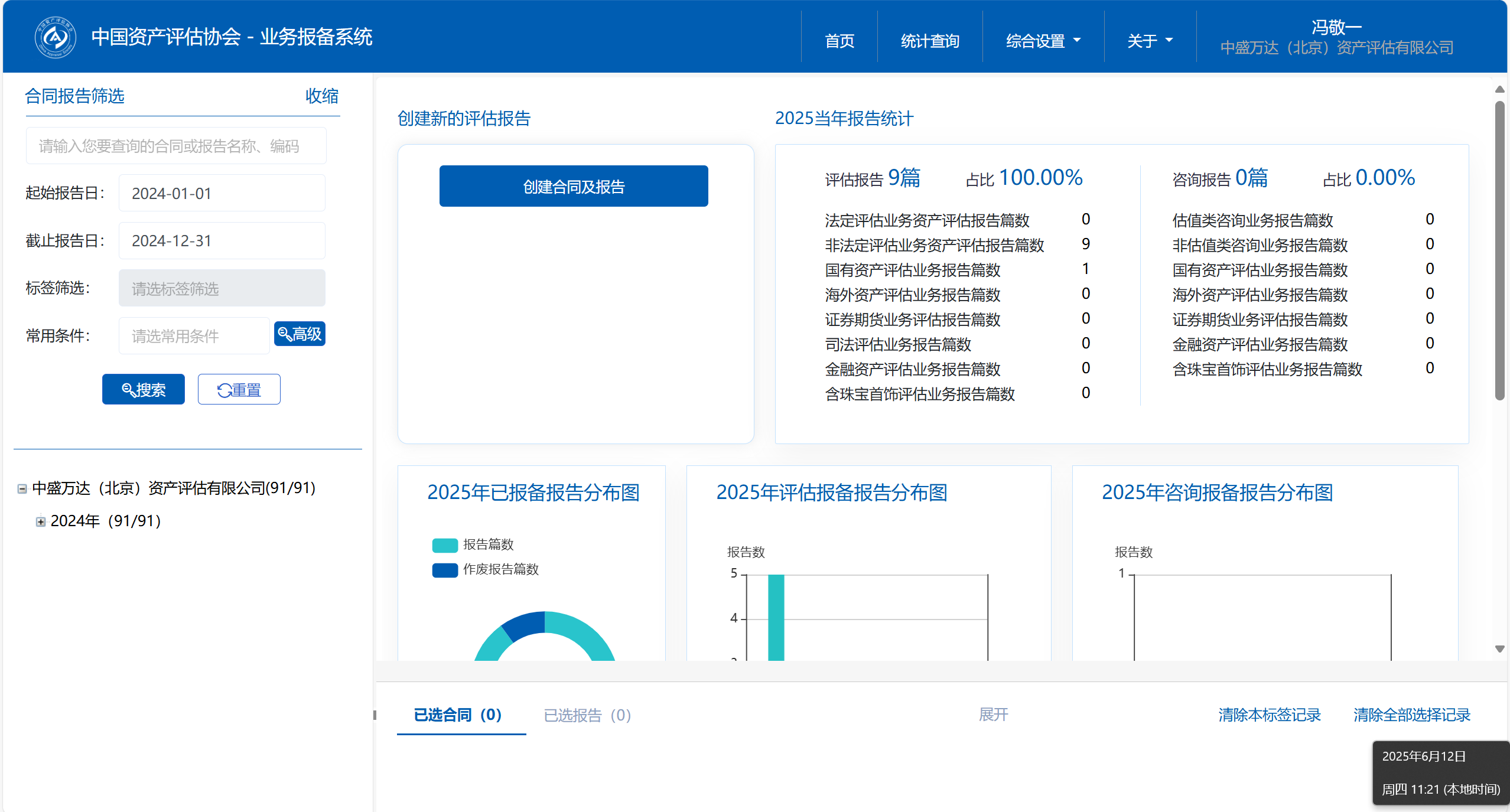The width and height of the screenshot is (1510, 812).
Task: Click the scroll down arrow icon
Action: click(x=1499, y=649)
